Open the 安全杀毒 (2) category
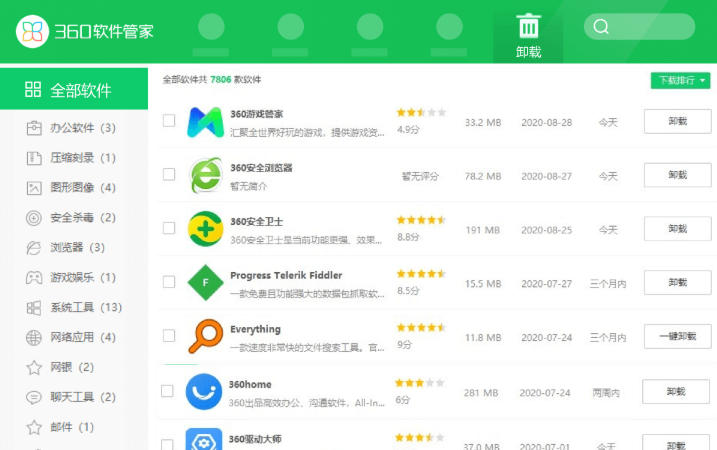 [74, 218]
